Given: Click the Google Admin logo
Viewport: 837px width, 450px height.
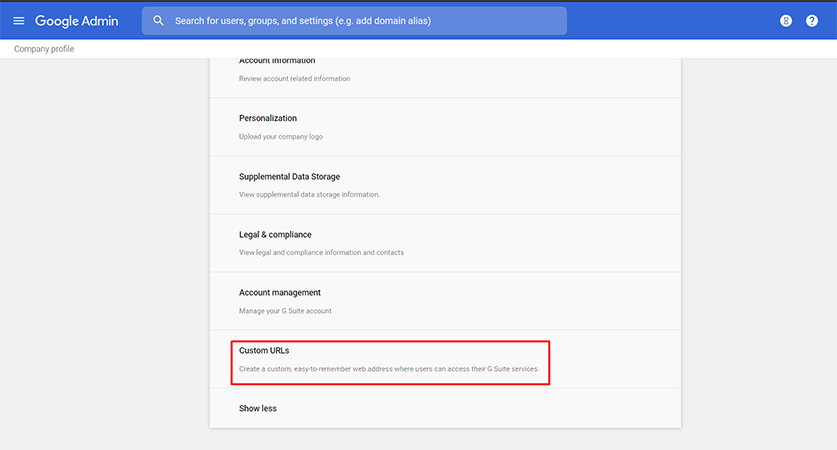Looking at the screenshot, I should coord(76,21).
